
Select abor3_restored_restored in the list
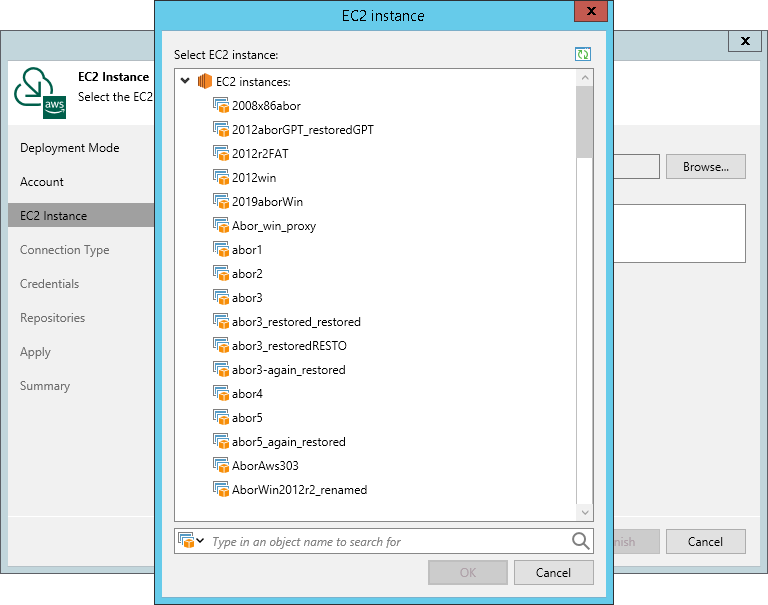pos(296,322)
